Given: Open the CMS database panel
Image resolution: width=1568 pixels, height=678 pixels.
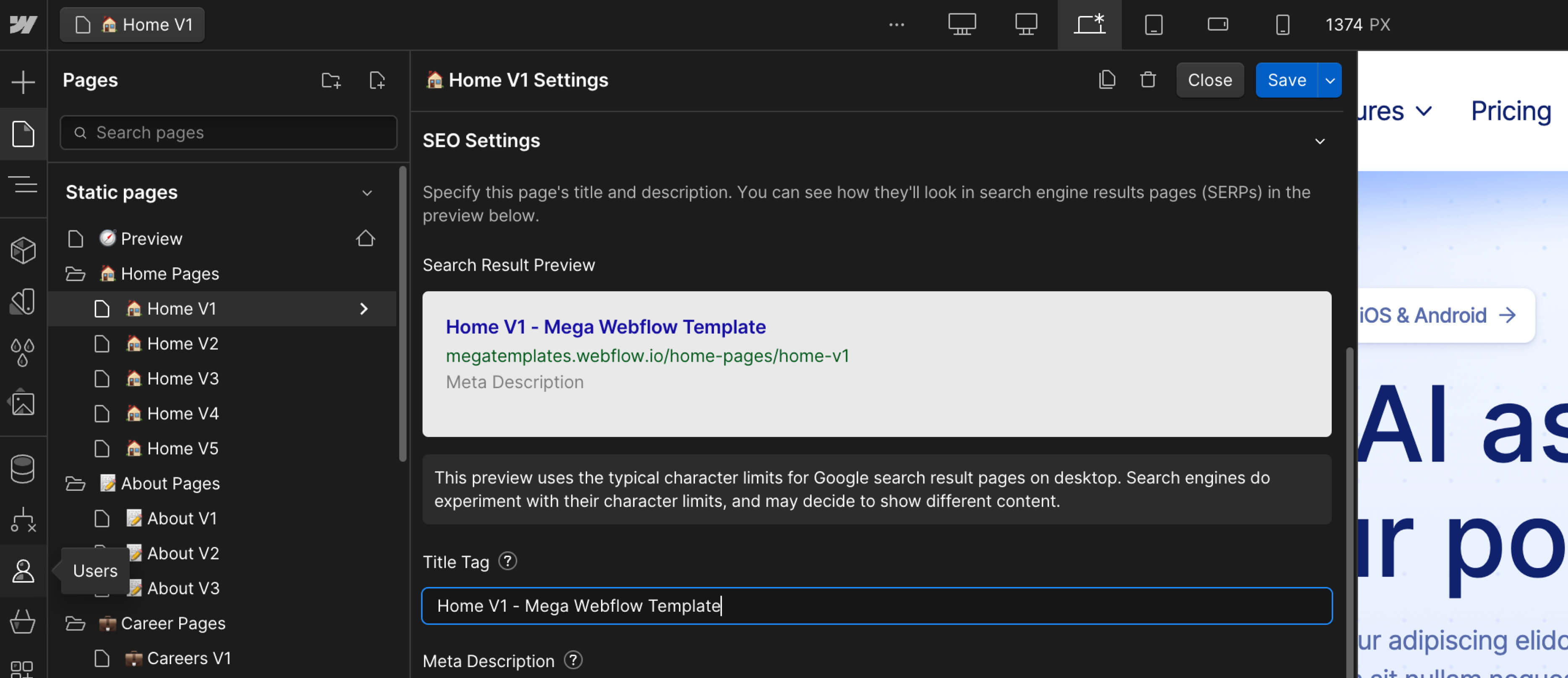Looking at the screenshot, I should pos(23,469).
